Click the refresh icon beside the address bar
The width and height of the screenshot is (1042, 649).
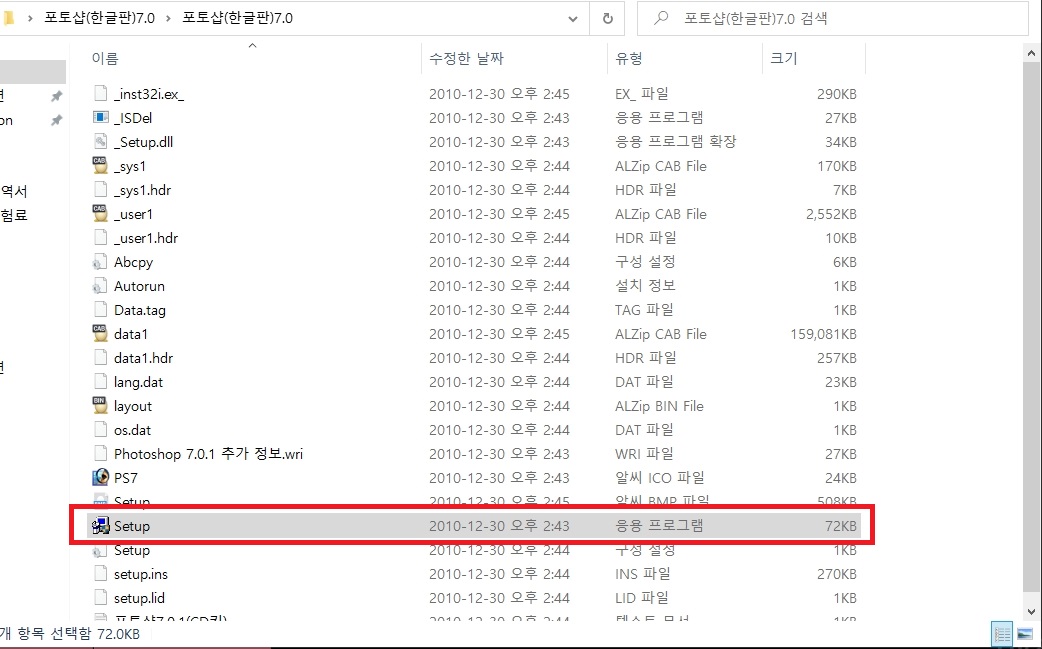608,19
